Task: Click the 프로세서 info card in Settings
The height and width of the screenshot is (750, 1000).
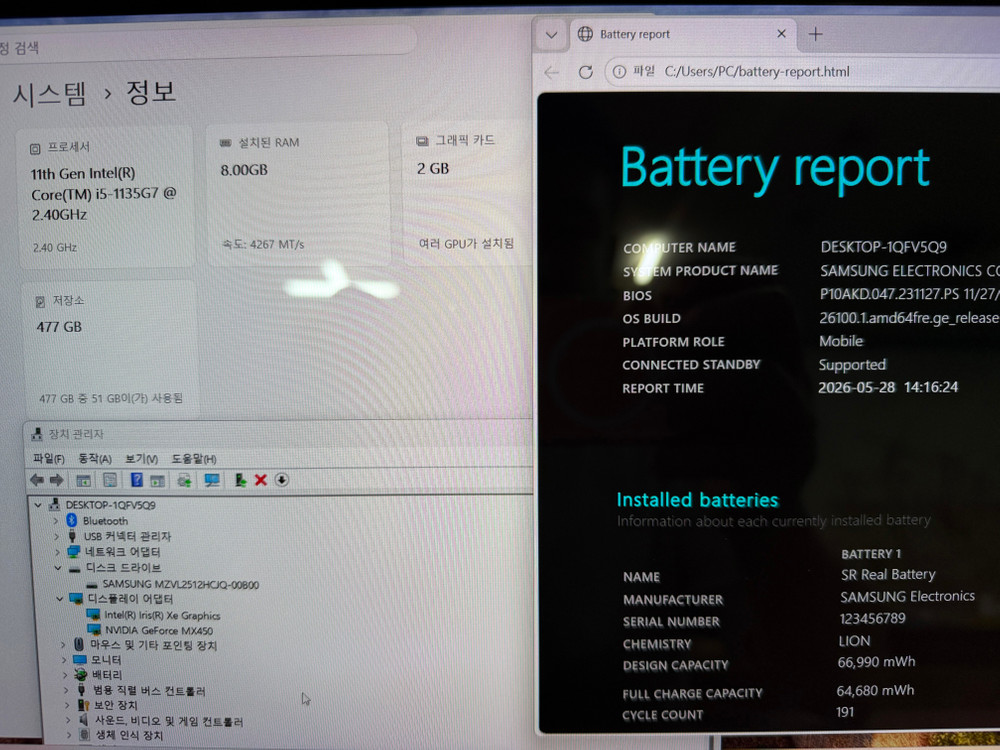Action: pyautogui.click(x=105, y=196)
